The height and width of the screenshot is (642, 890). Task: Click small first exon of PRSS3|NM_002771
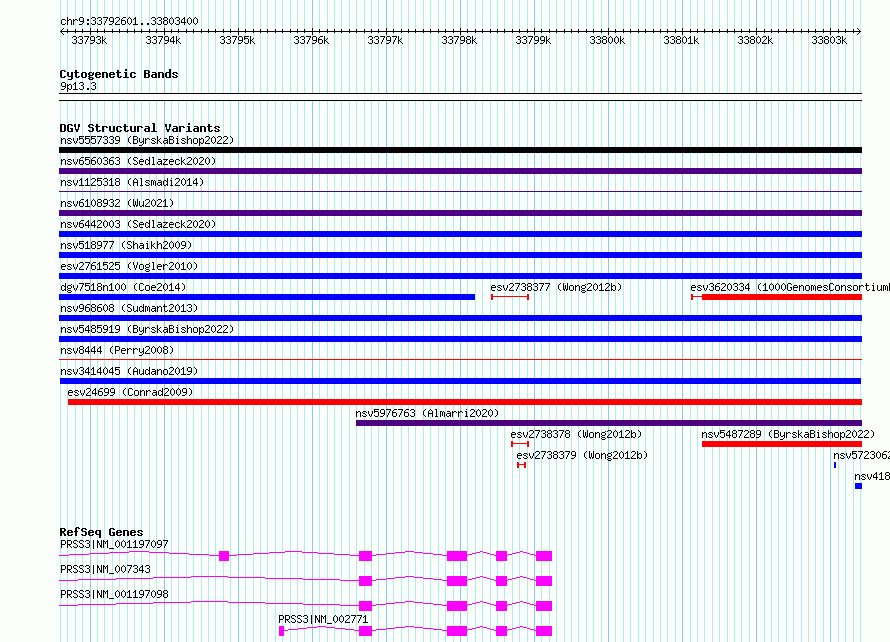pos(281,631)
